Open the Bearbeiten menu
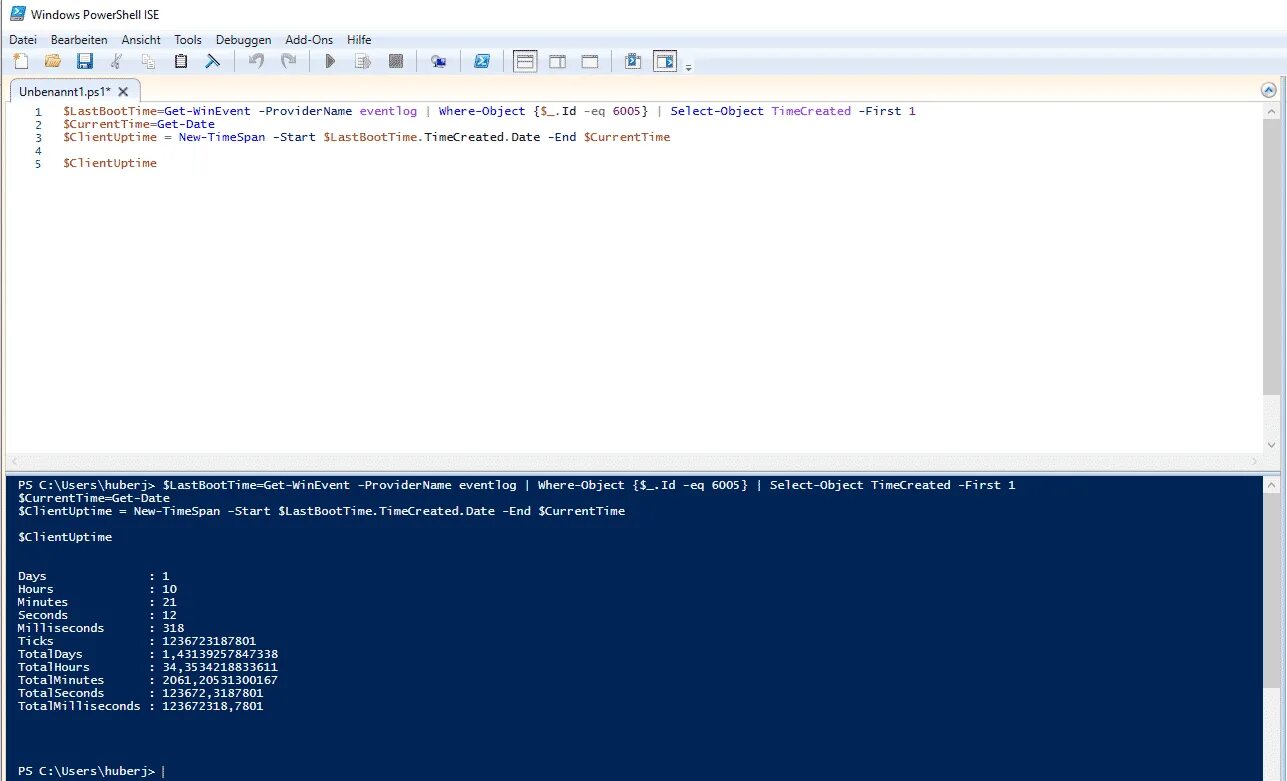This screenshot has height=781, width=1287. (79, 40)
